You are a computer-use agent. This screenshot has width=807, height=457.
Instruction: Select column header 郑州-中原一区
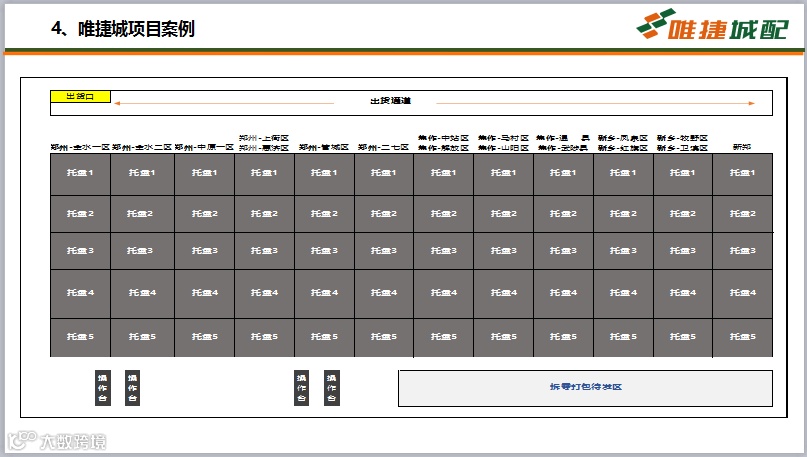204,147
